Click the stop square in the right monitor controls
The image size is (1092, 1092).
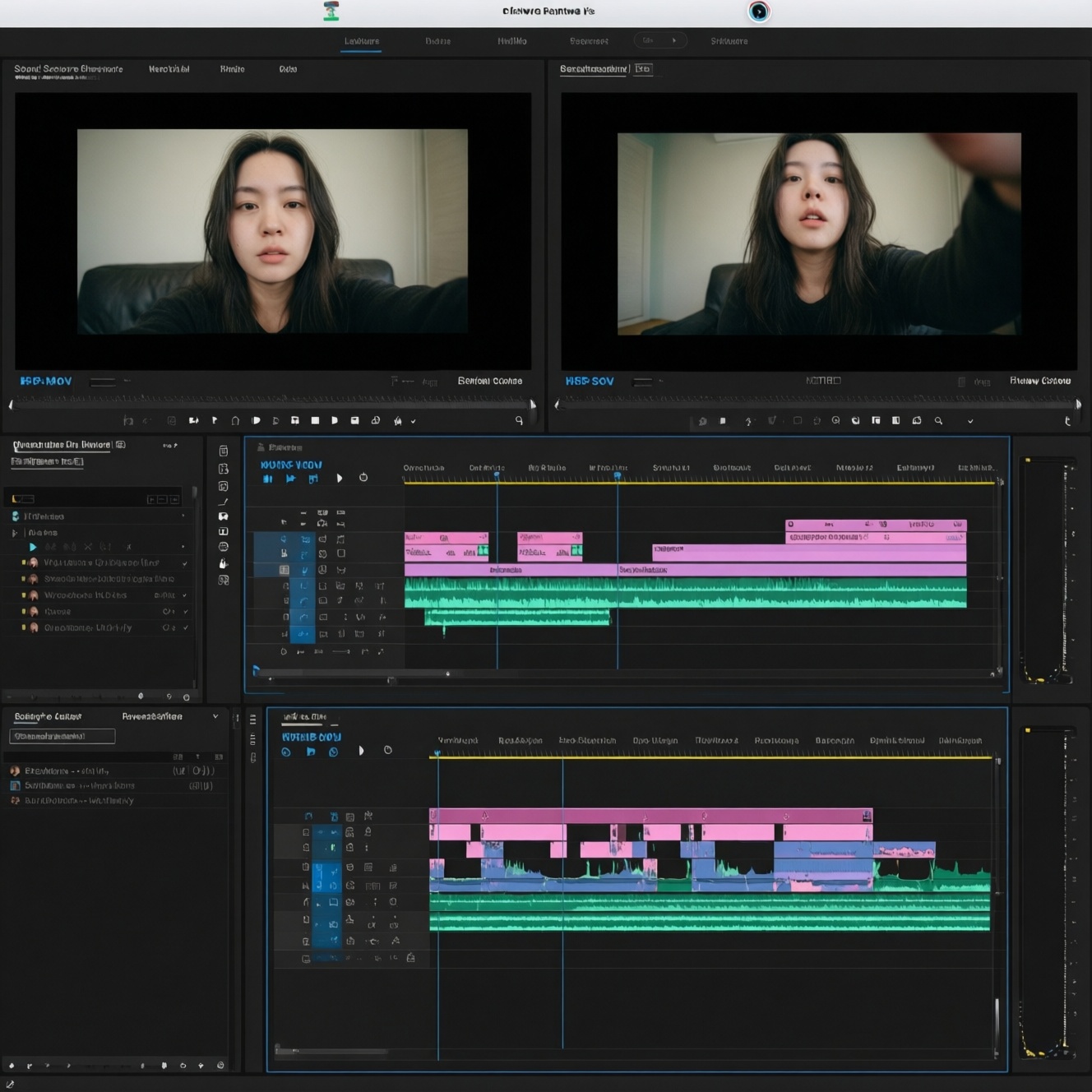point(723,420)
